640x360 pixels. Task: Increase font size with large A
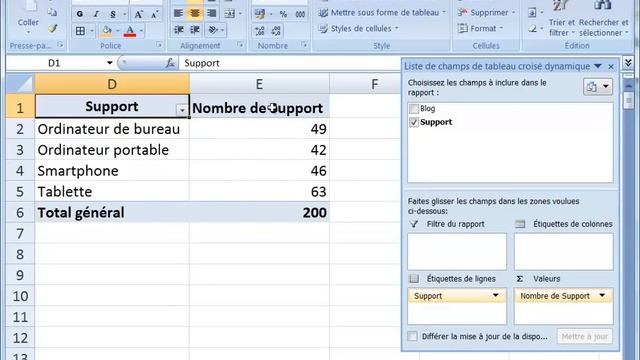pyautogui.click(x=138, y=14)
